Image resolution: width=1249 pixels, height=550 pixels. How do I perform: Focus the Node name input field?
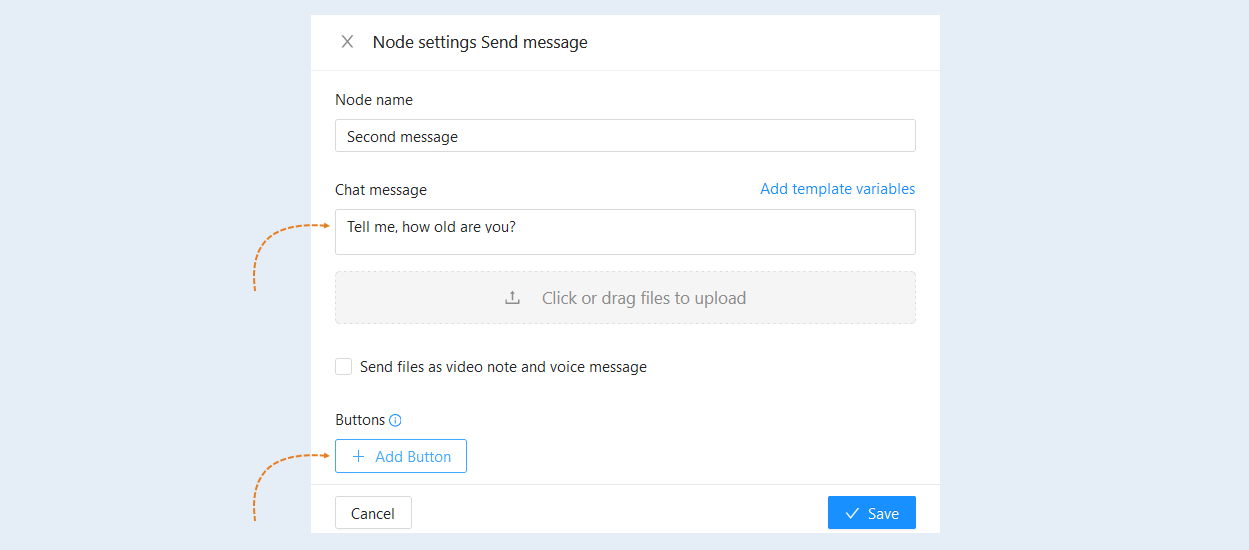pos(625,136)
